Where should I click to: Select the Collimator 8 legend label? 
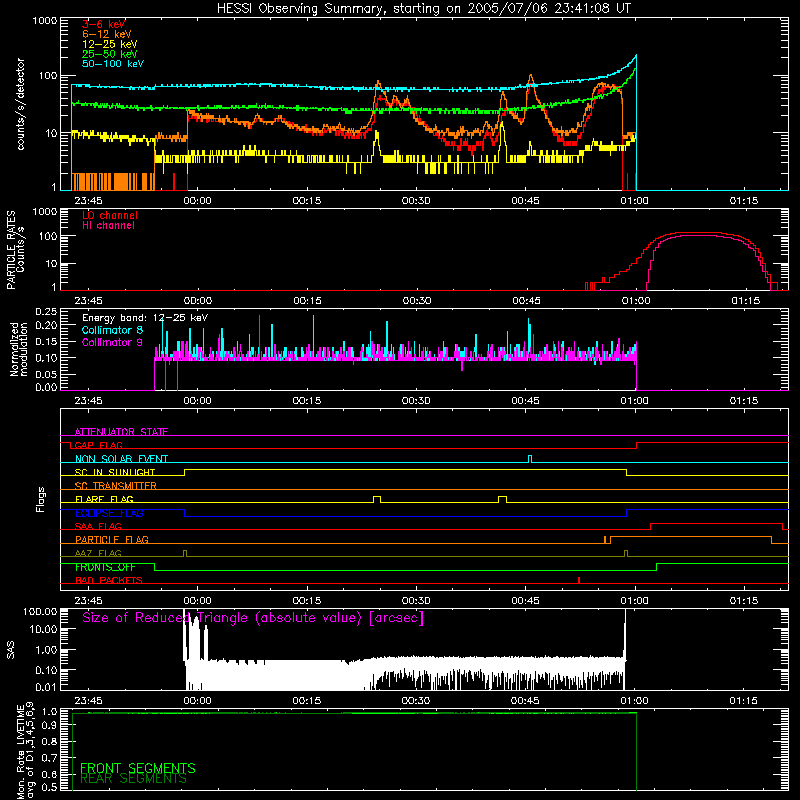[x=112, y=330]
